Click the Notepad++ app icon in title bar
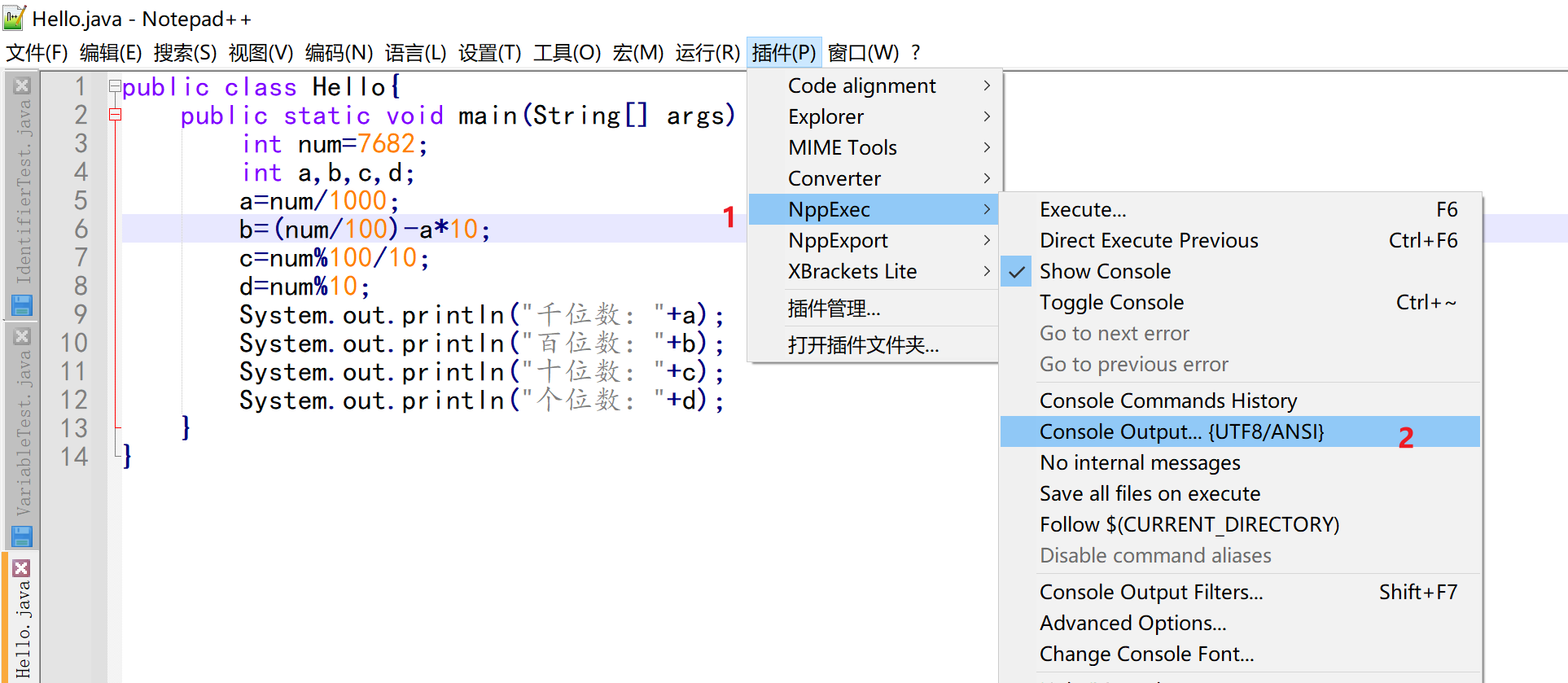Image resolution: width=1568 pixels, height=683 pixels. tap(14, 18)
